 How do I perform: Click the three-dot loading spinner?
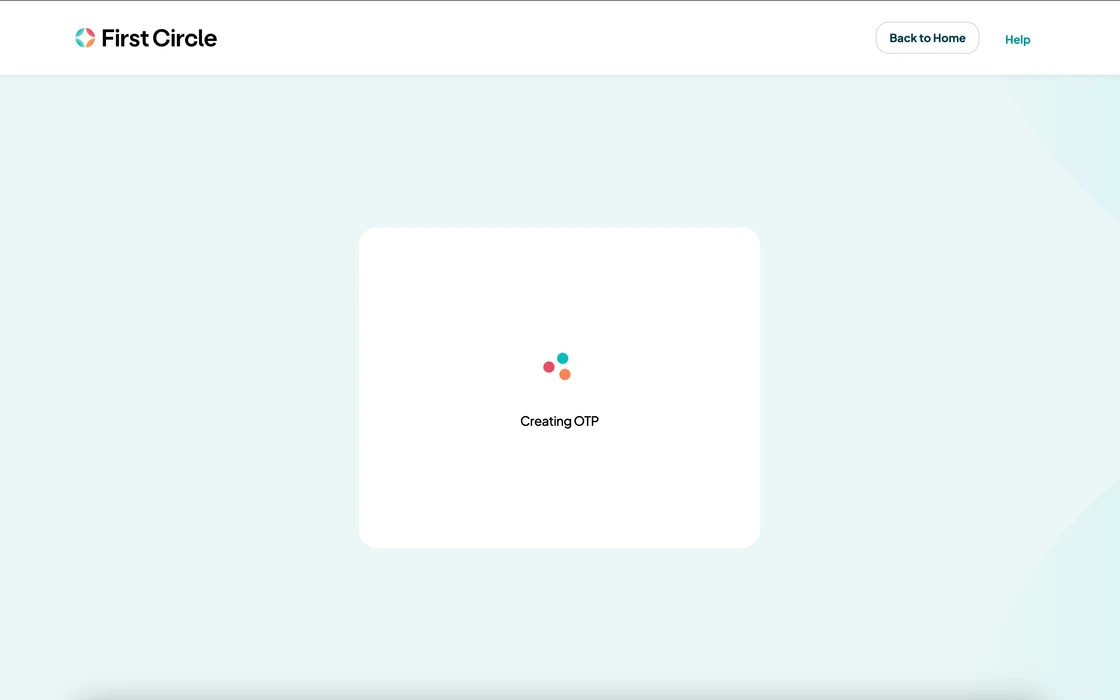click(557, 366)
